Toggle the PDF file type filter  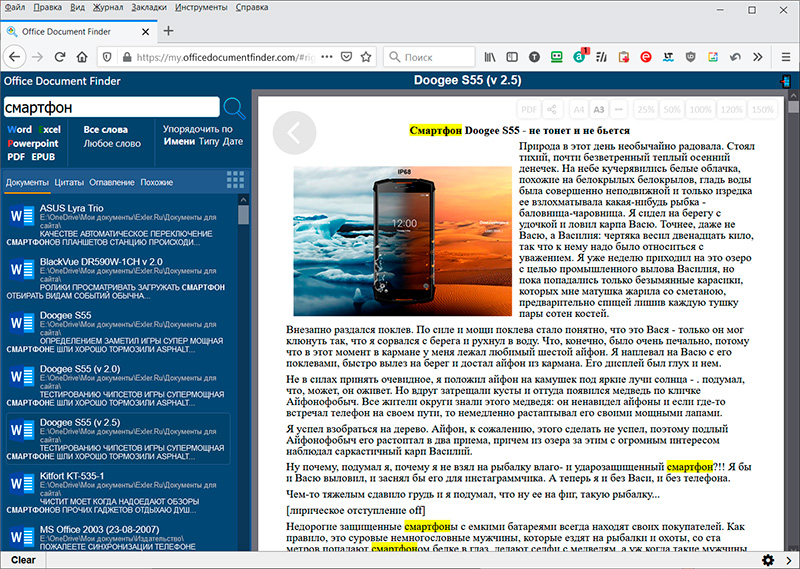pos(16,157)
